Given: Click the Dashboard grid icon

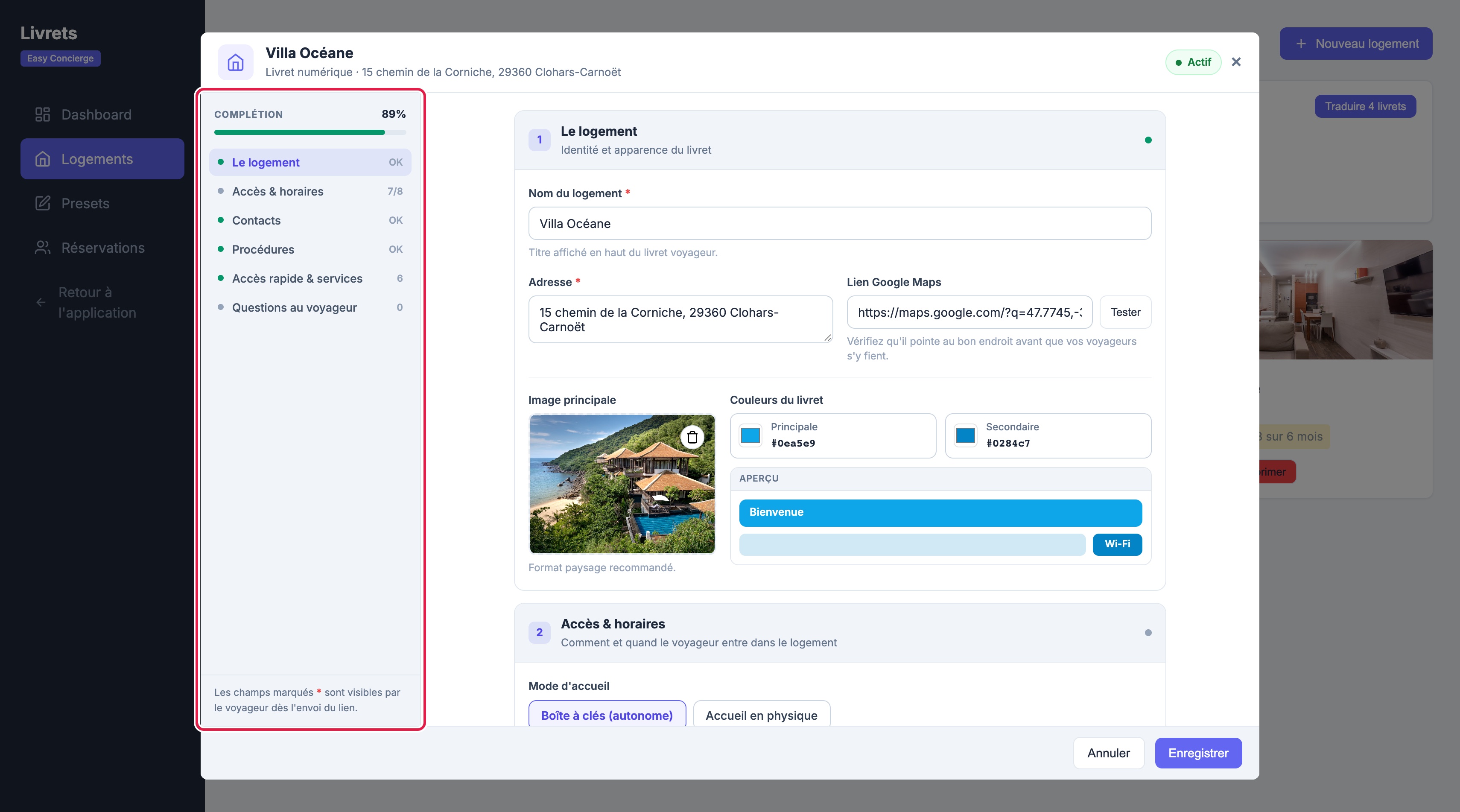Looking at the screenshot, I should pos(43,114).
